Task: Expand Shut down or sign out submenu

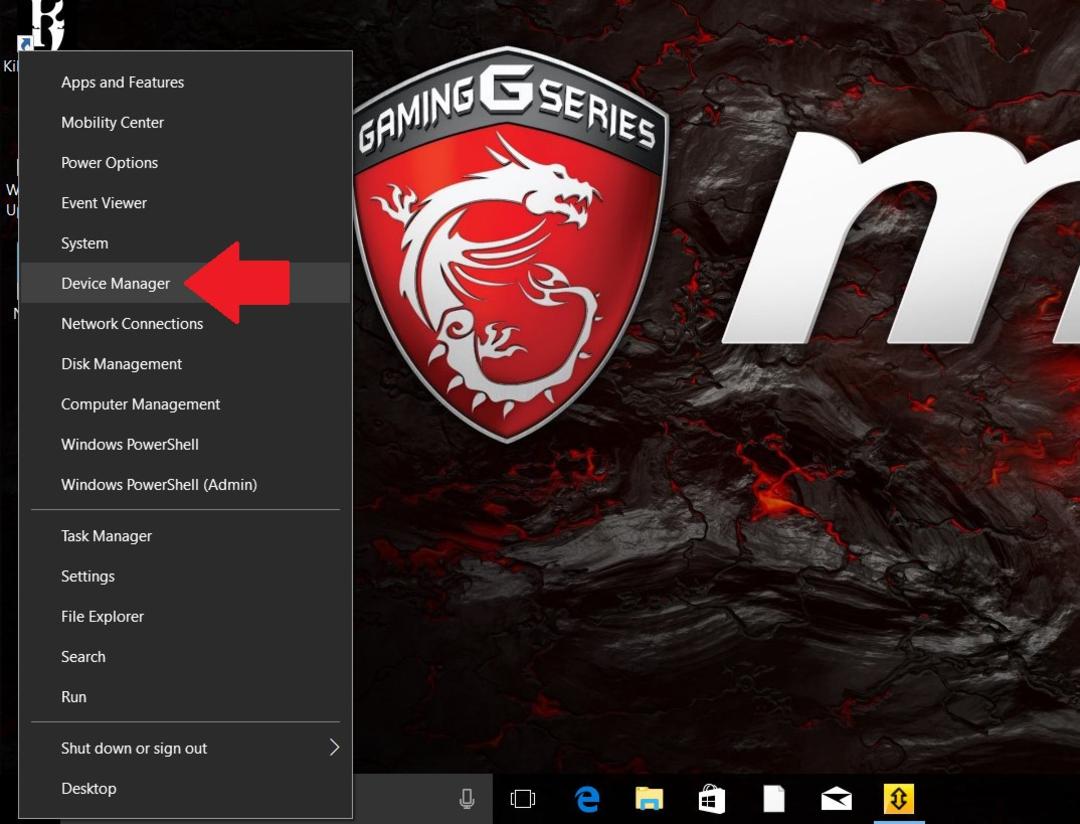Action: point(185,748)
